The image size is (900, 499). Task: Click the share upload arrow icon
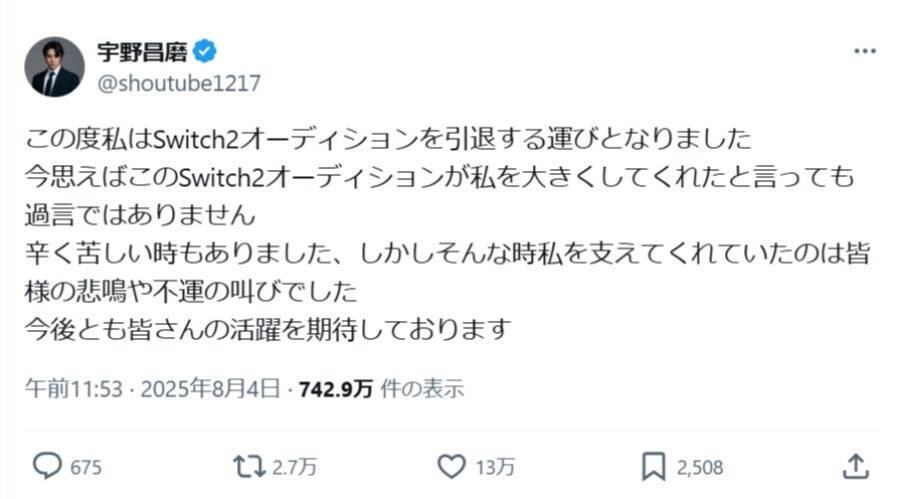[x=855, y=465]
